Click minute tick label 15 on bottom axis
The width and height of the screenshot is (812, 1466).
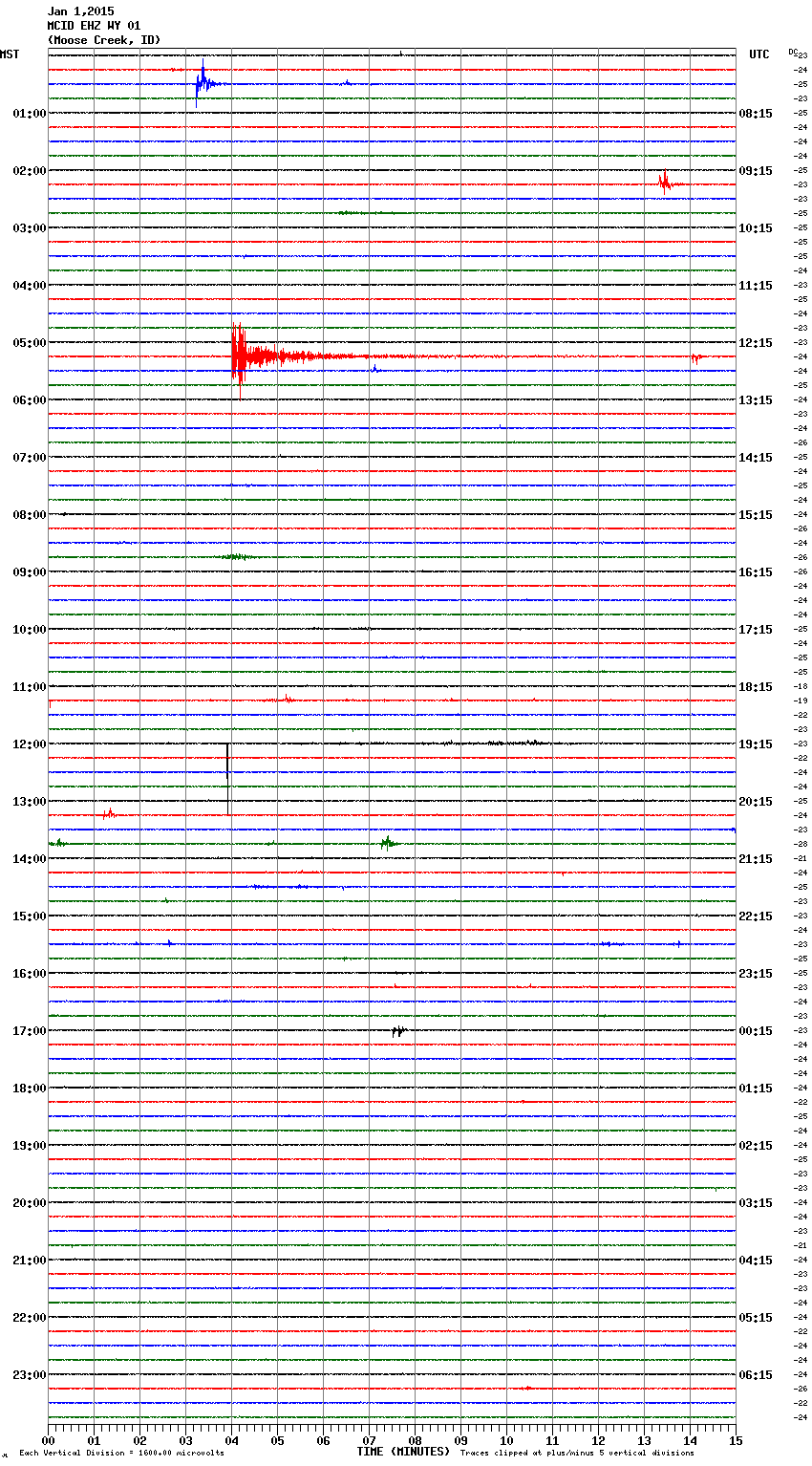736,1440
